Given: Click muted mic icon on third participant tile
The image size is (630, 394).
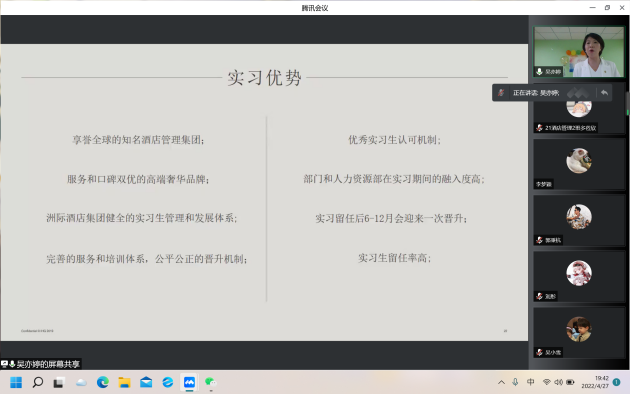Looking at the screenshot, I should (539, 240).
